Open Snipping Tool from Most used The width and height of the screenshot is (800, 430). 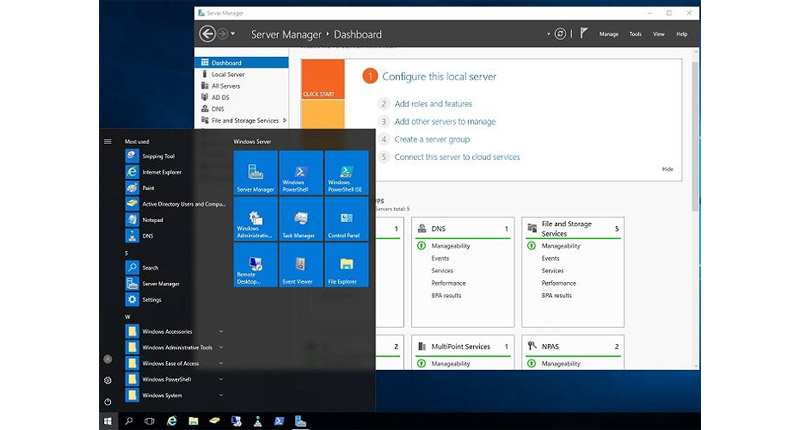(x=158, y=156)
